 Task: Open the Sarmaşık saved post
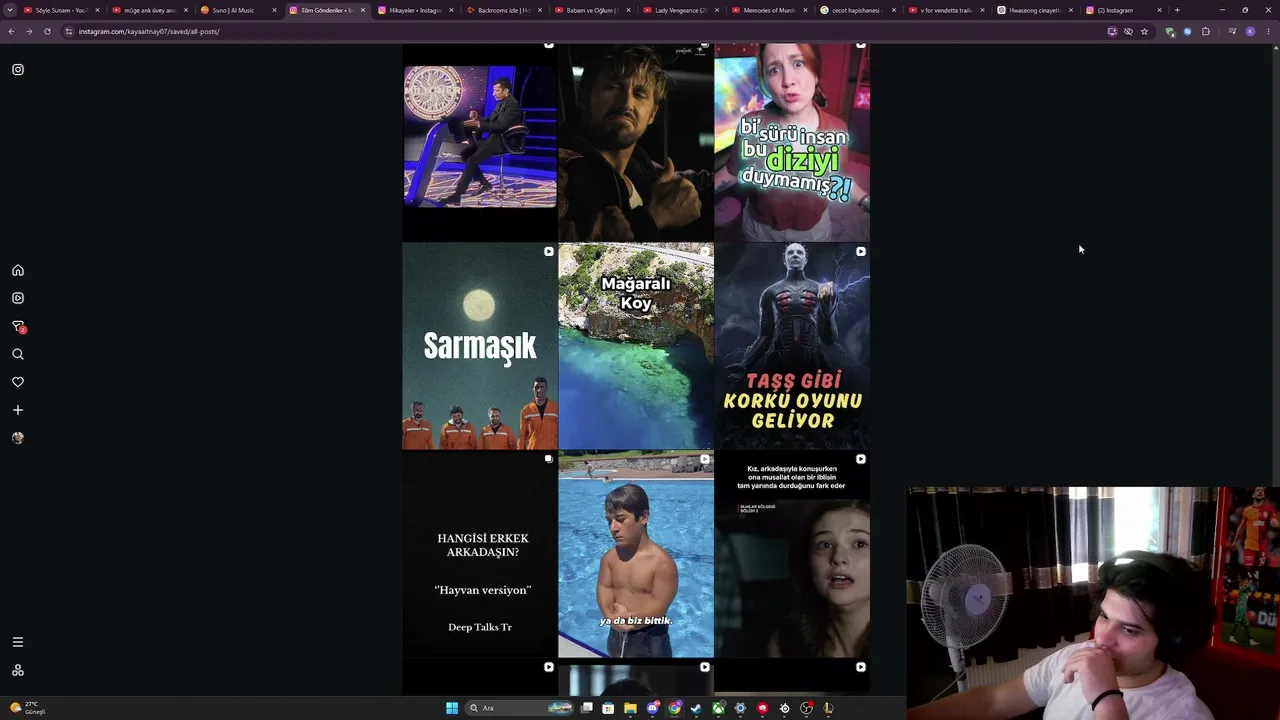(x=480, y=346)
